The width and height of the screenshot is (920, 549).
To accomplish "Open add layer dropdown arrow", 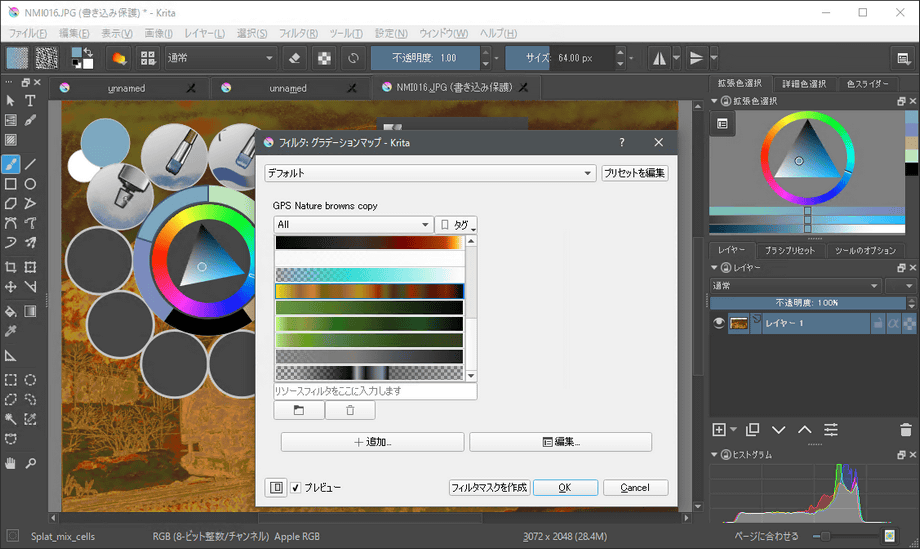I will pyautogui.click(x=733, y=430).
